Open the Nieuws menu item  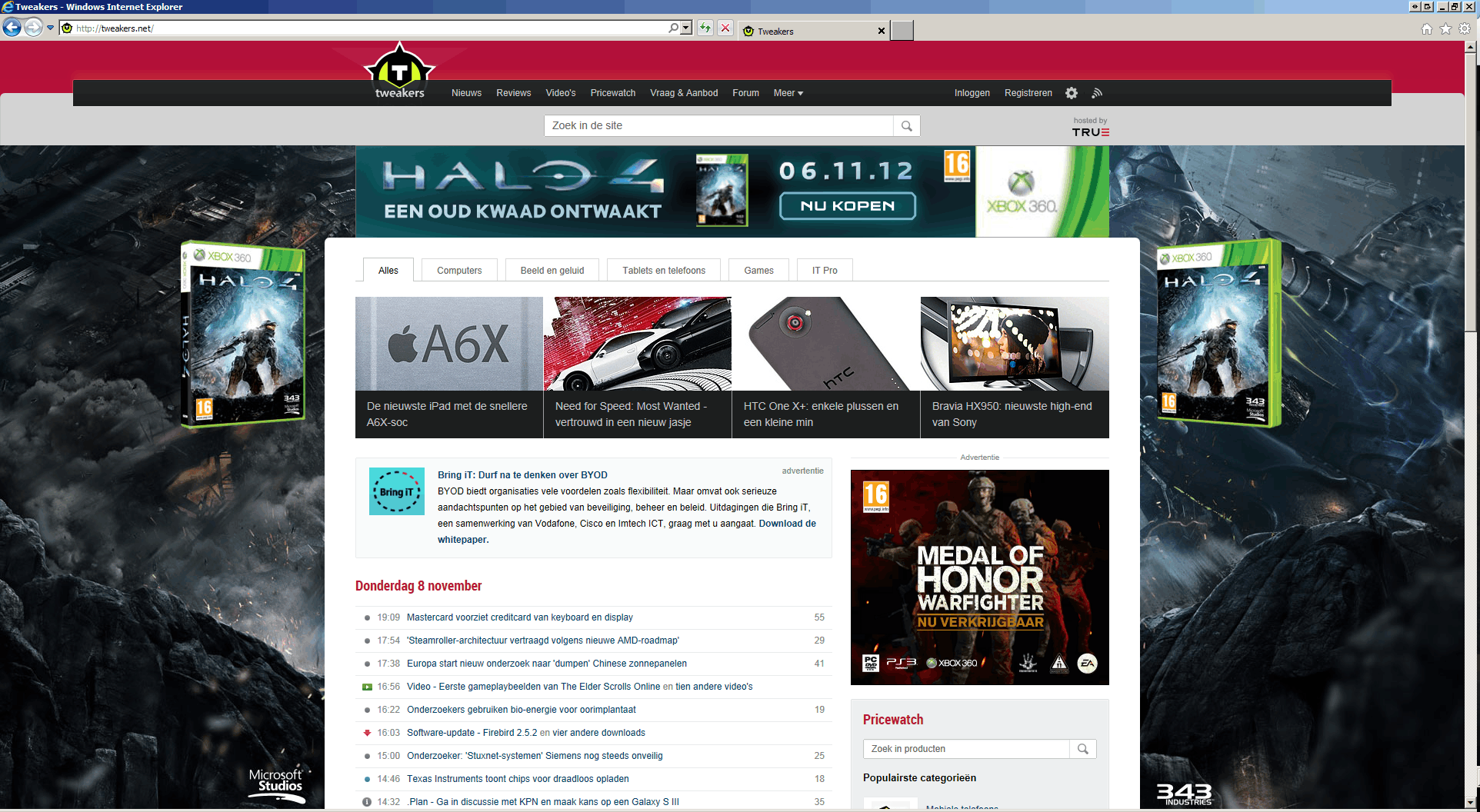coord(466,93)
